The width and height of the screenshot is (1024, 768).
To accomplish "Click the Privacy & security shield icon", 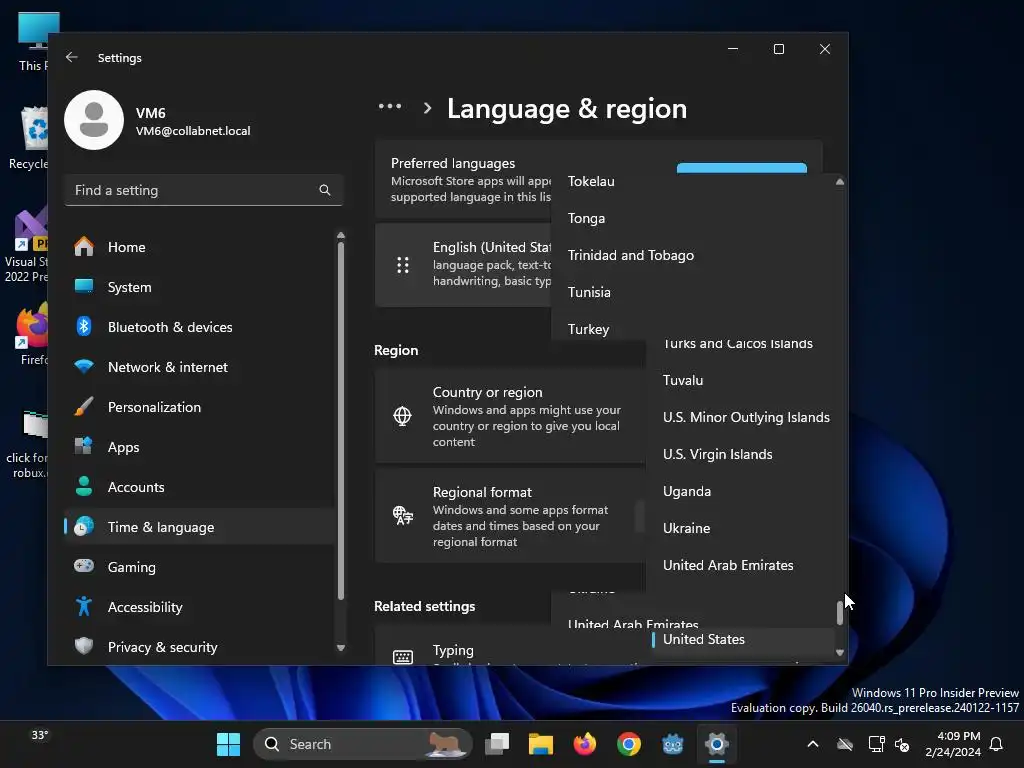I will [x=84, y=647].
